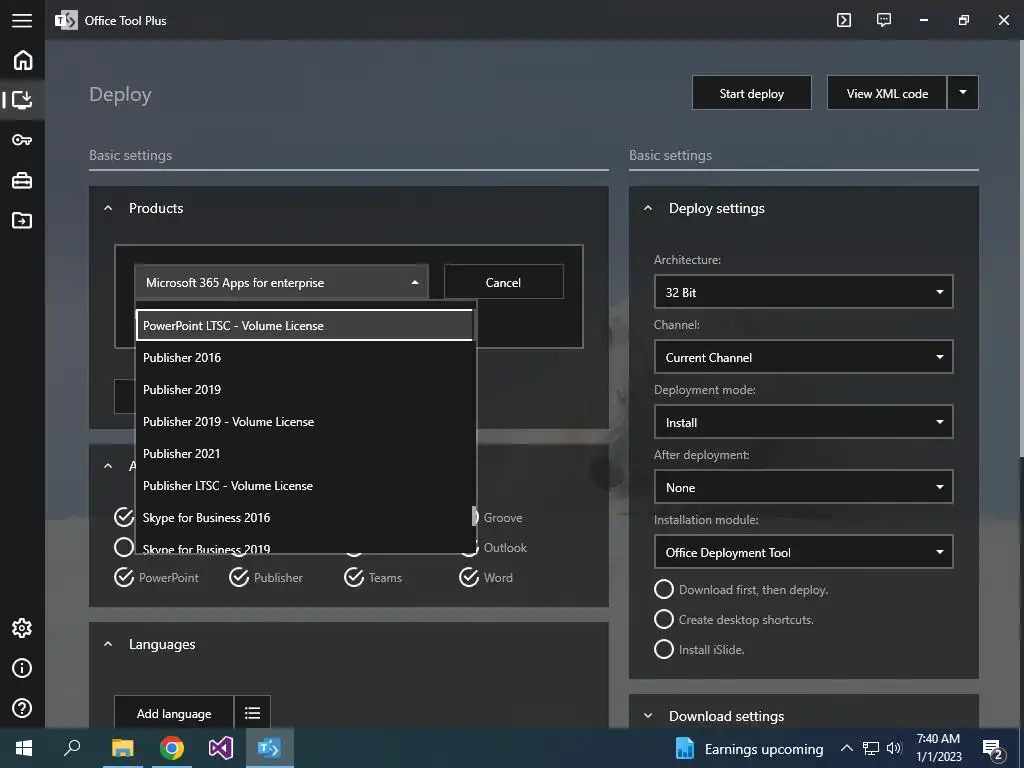The width and height of the screenshot is (1024, 768).
Task: Open the Architecture 32 Bit dropdown
Action: coord(803,292)
